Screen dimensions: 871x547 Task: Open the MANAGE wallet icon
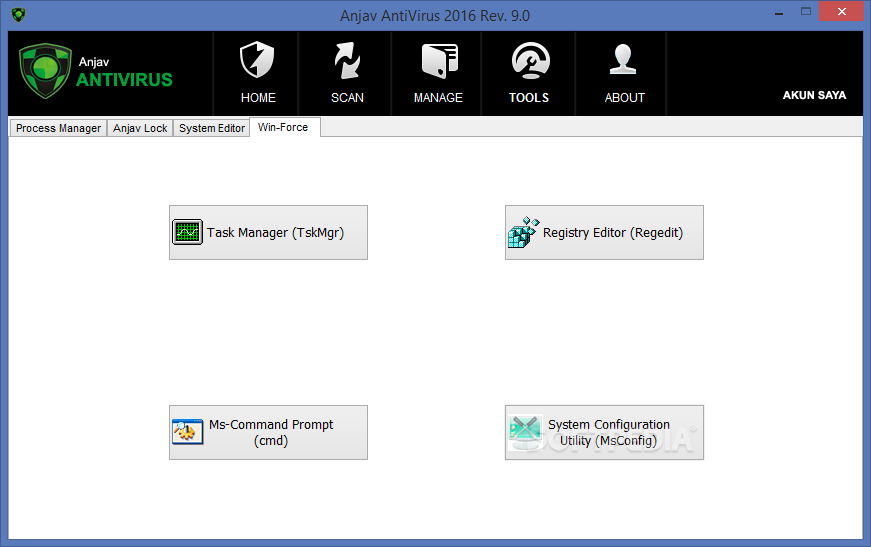[439, 60]
